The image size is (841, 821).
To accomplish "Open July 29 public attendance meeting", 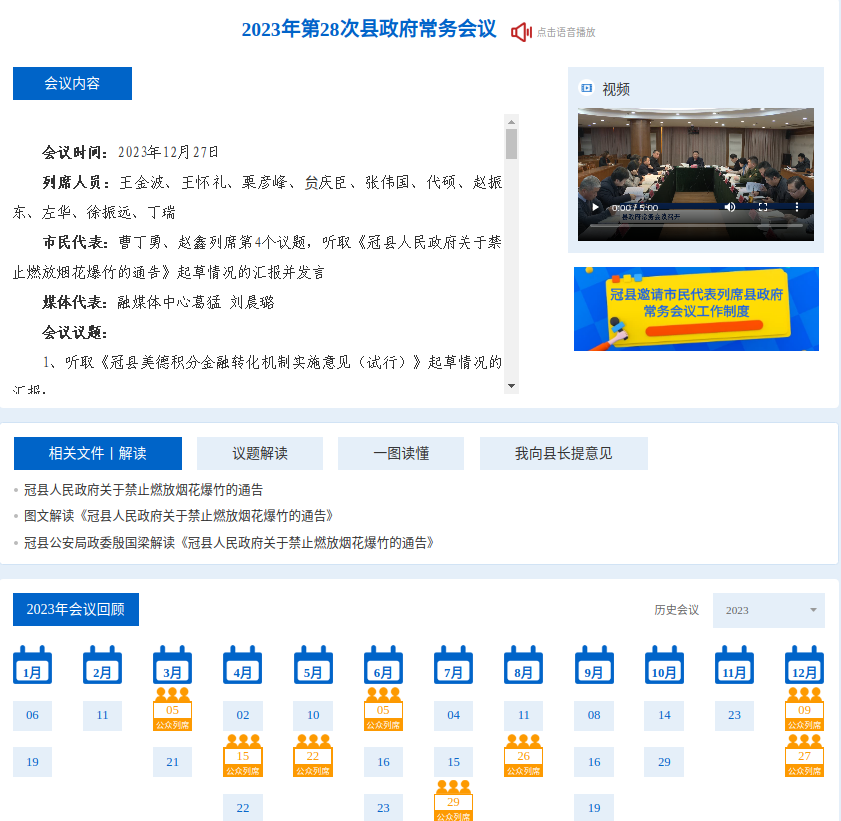I will [453, 801].
